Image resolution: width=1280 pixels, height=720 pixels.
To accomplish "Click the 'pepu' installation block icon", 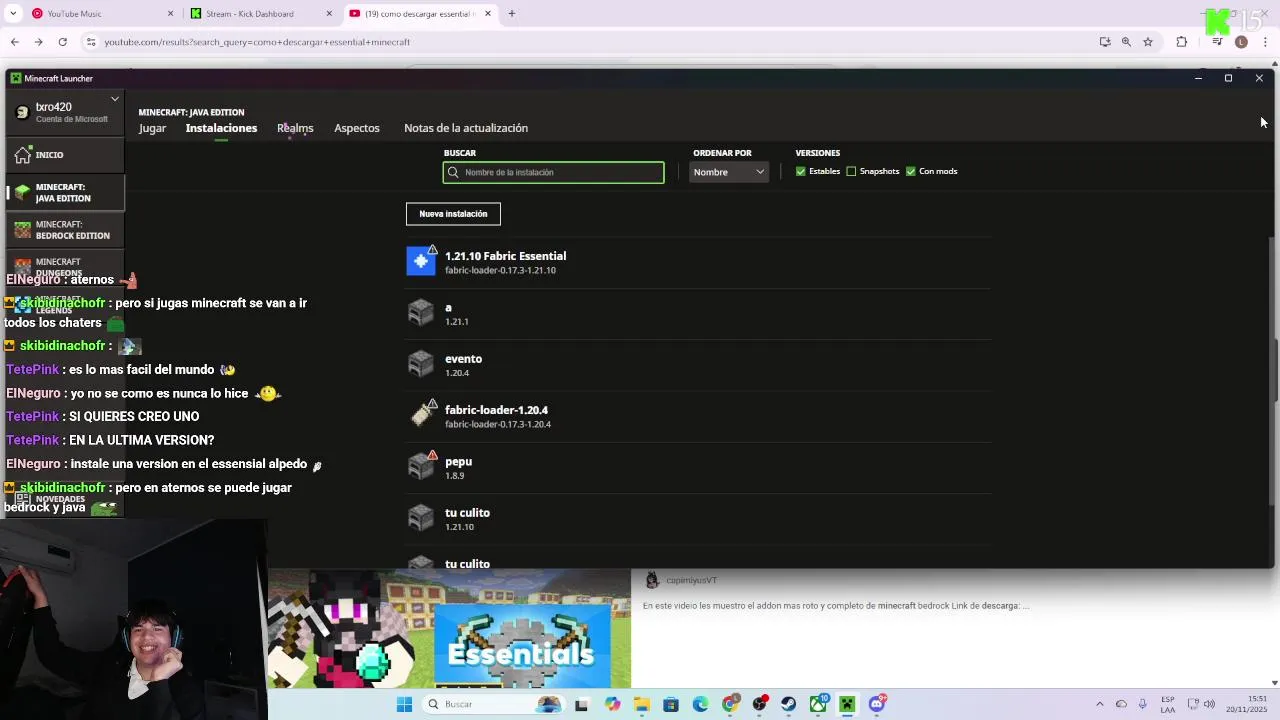I will pos(421,467).
